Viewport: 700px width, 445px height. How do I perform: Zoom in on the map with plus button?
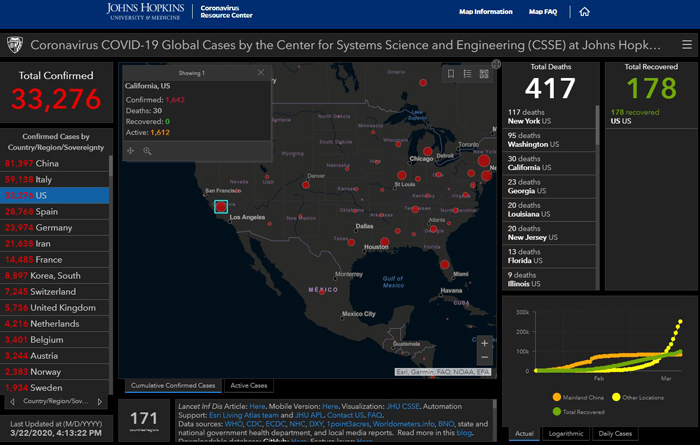[x=484, y=343]
